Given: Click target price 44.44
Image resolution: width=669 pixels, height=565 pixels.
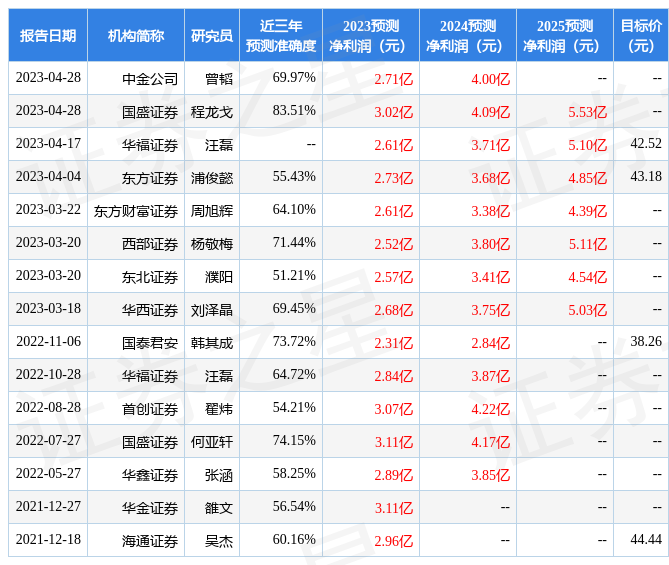Looking at the screenshot, I should coord(646,539).
